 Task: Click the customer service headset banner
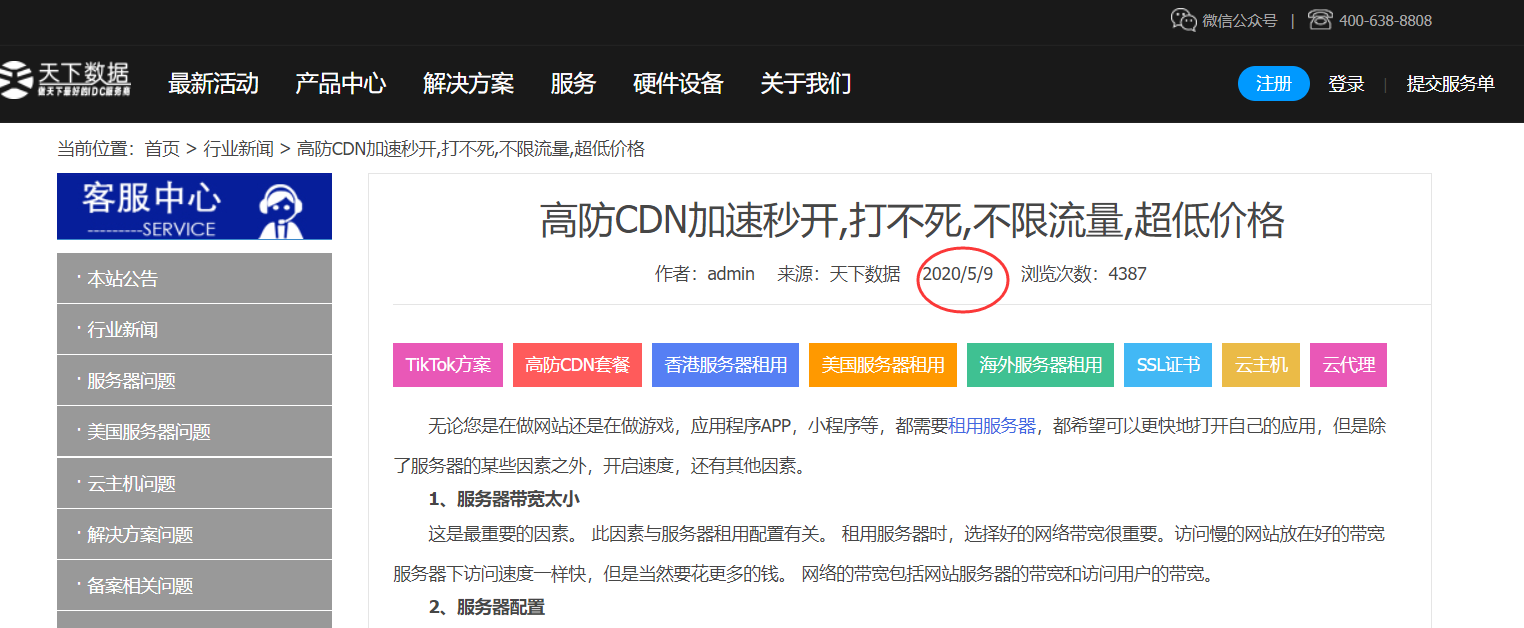pos(194,207)
